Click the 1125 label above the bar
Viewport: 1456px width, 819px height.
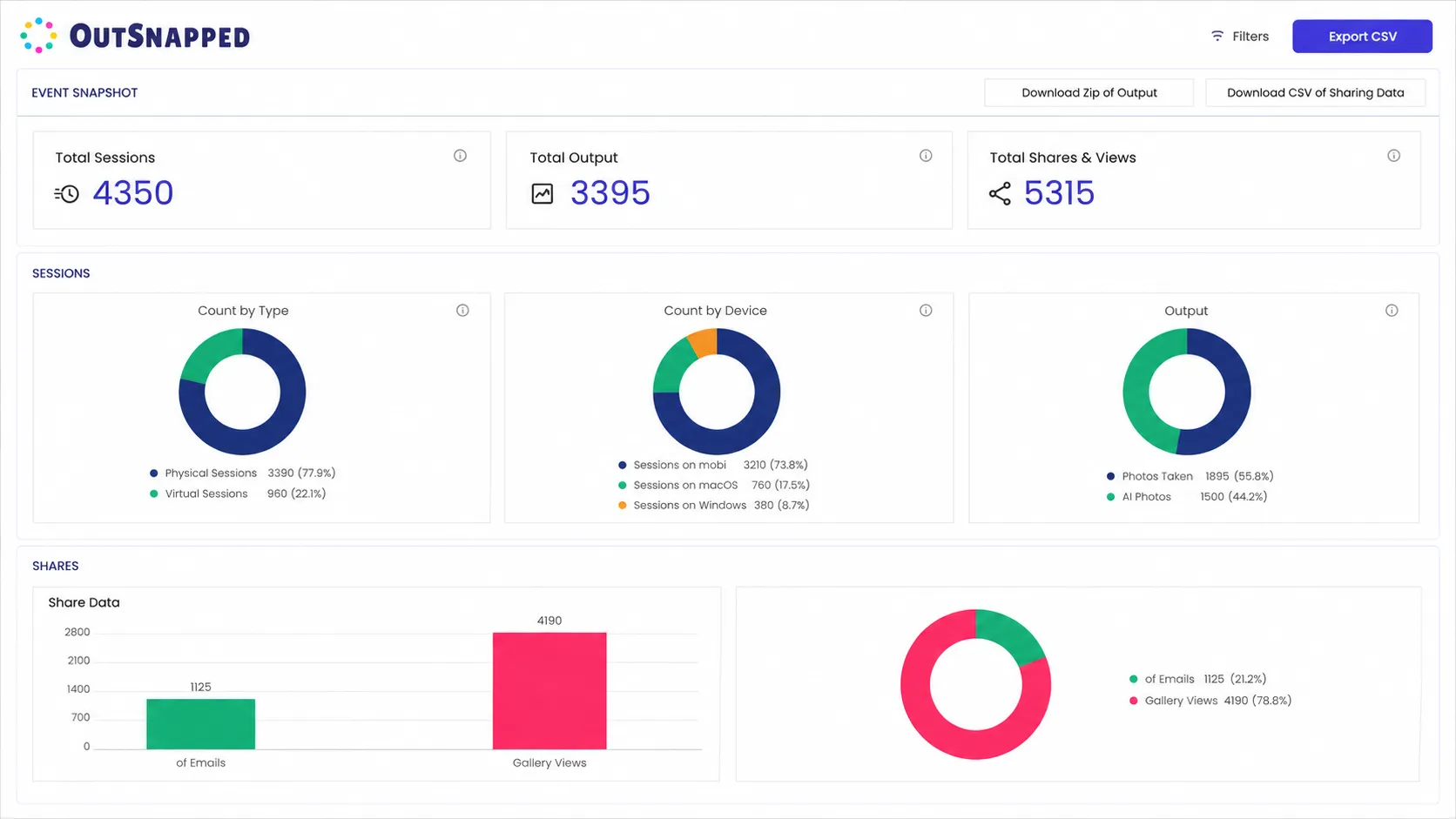click(200, 687)
